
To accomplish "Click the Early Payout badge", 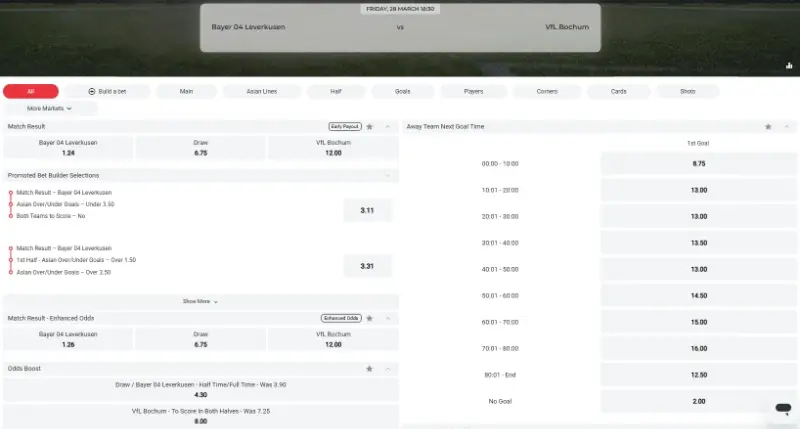I will 345,127.
